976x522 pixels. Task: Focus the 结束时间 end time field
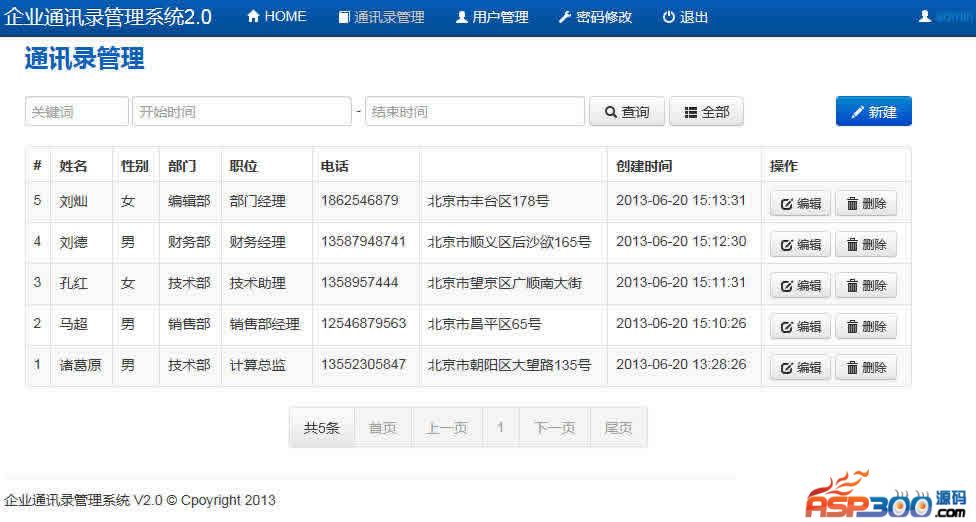(475, 111)
